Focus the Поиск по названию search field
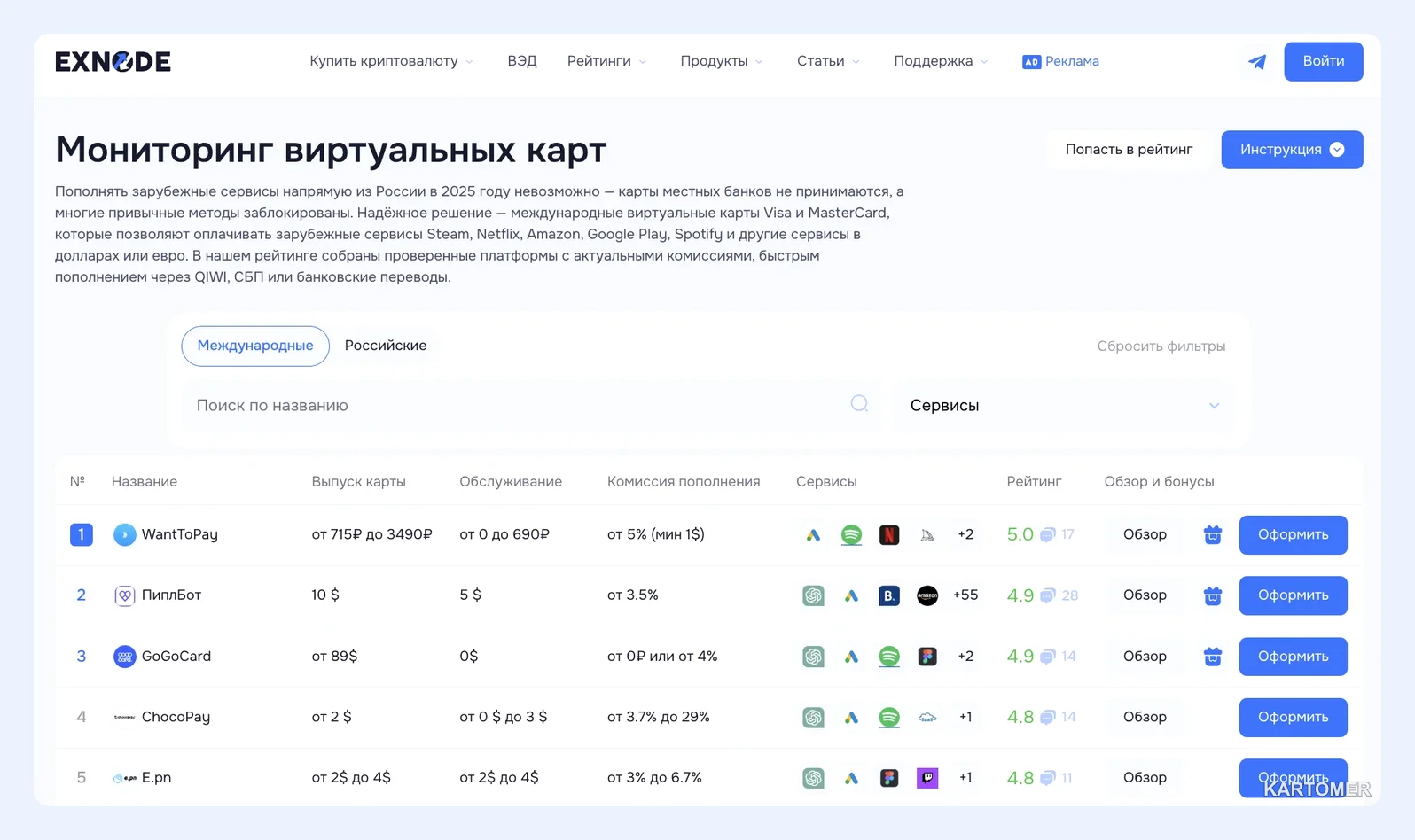 click(530, 405)
